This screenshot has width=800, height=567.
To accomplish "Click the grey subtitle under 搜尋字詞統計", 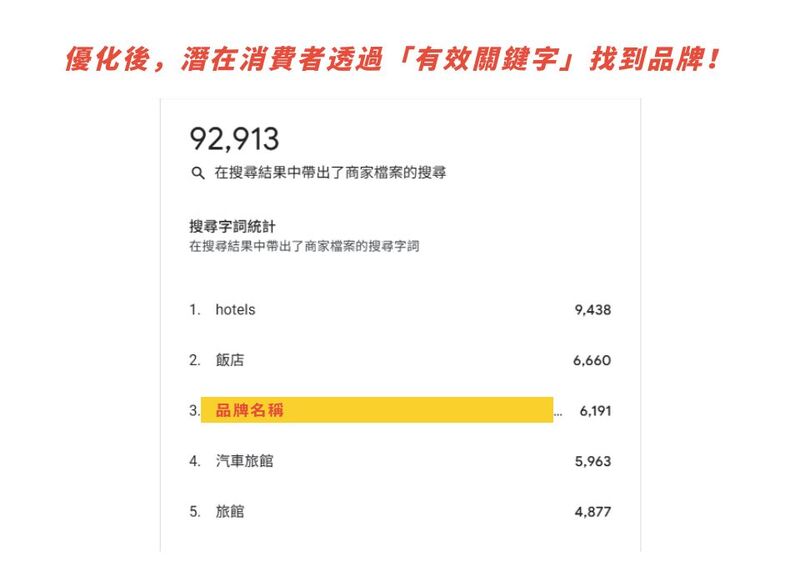I will (304, 246).
